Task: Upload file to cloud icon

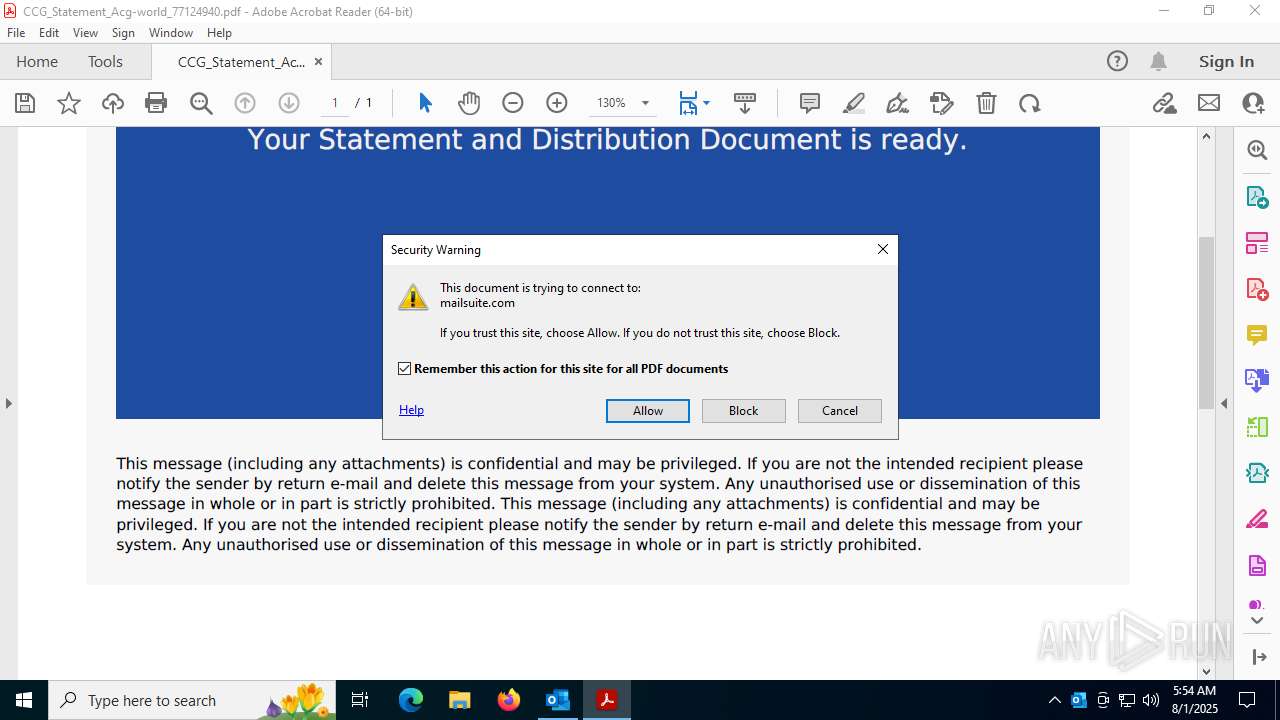Action: pos(113,103)
